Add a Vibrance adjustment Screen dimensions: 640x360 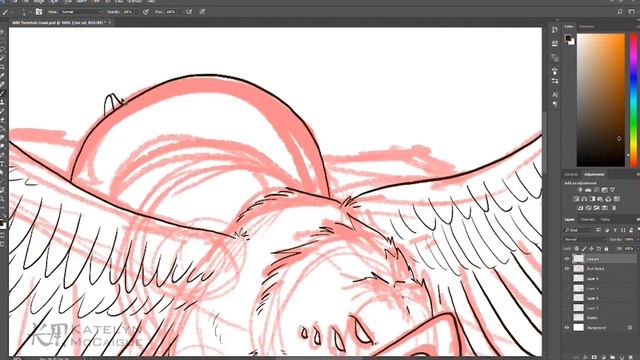click(612, 190)
